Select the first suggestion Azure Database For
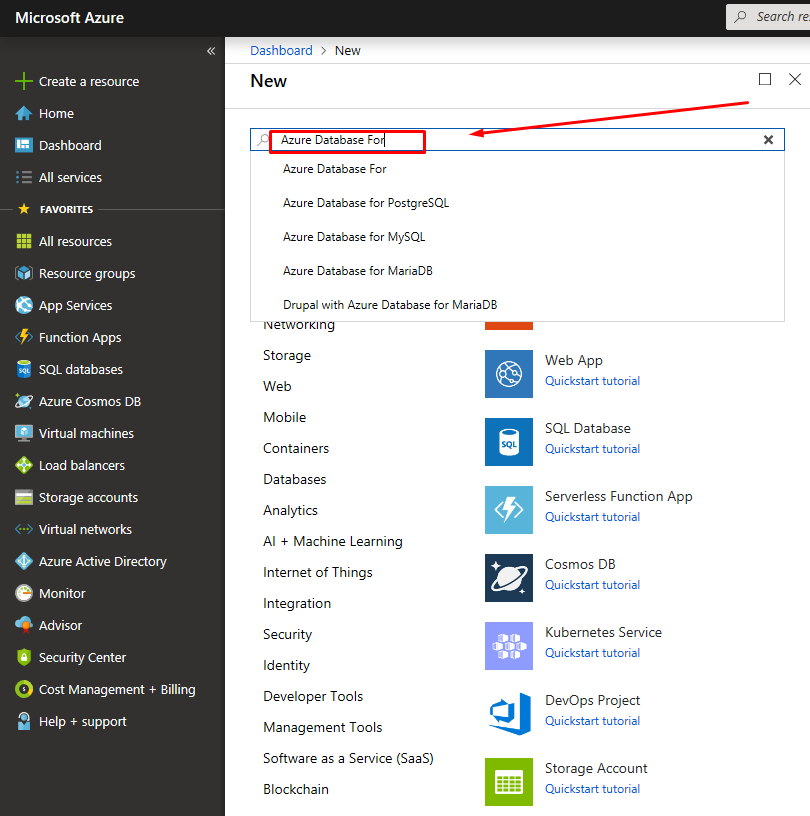 (x=335, y=169)
